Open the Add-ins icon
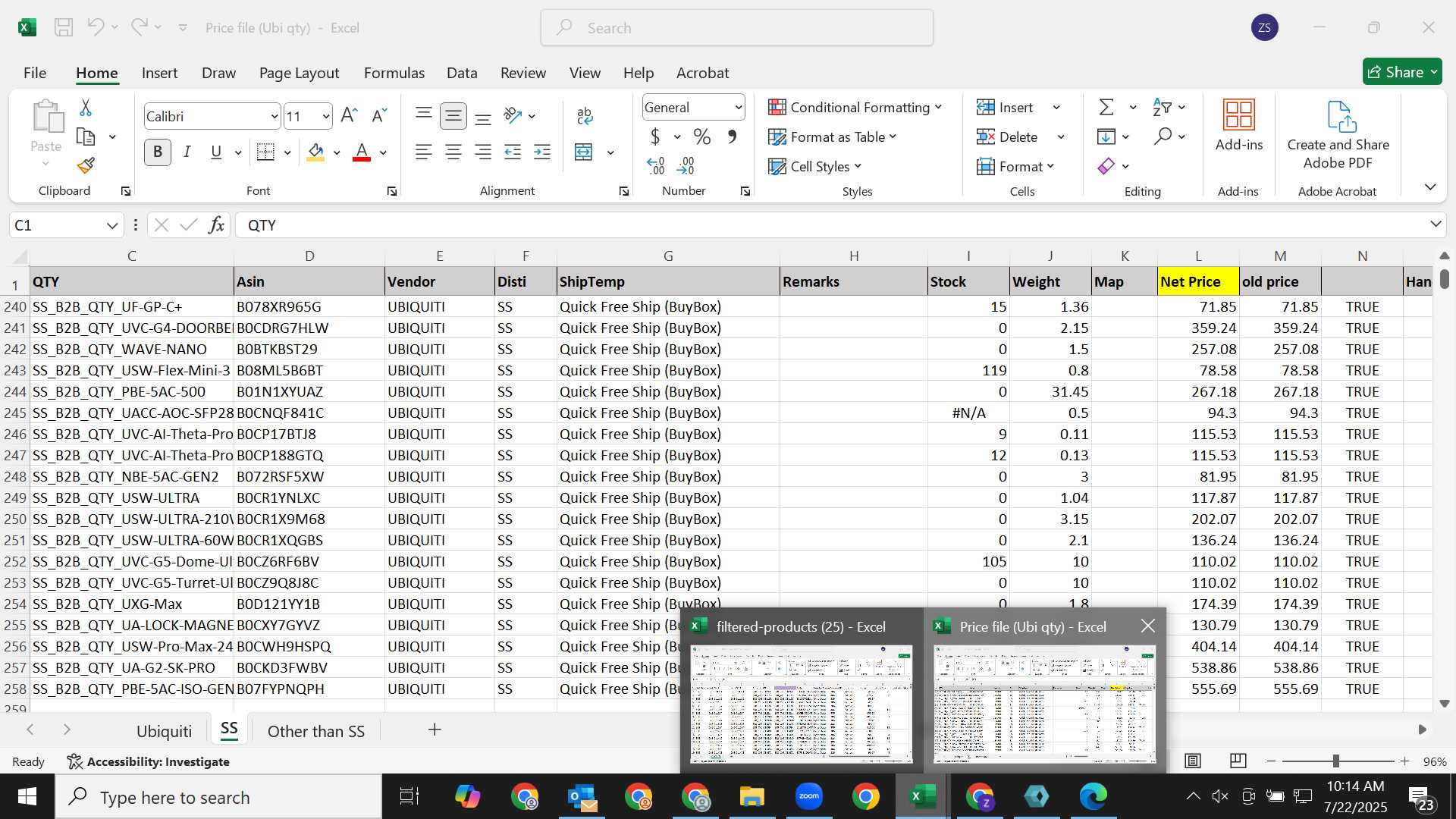1456x819 pixels. pyautogui.click(x=1239, y=125)
